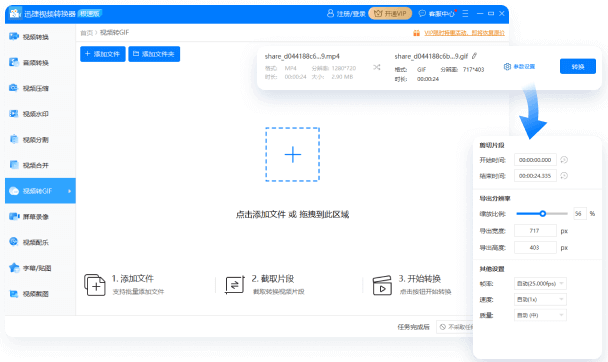Viewport: 608px width, 362px height.
Task: Click the 开始时间 input field
Action: tap(535, 160)
